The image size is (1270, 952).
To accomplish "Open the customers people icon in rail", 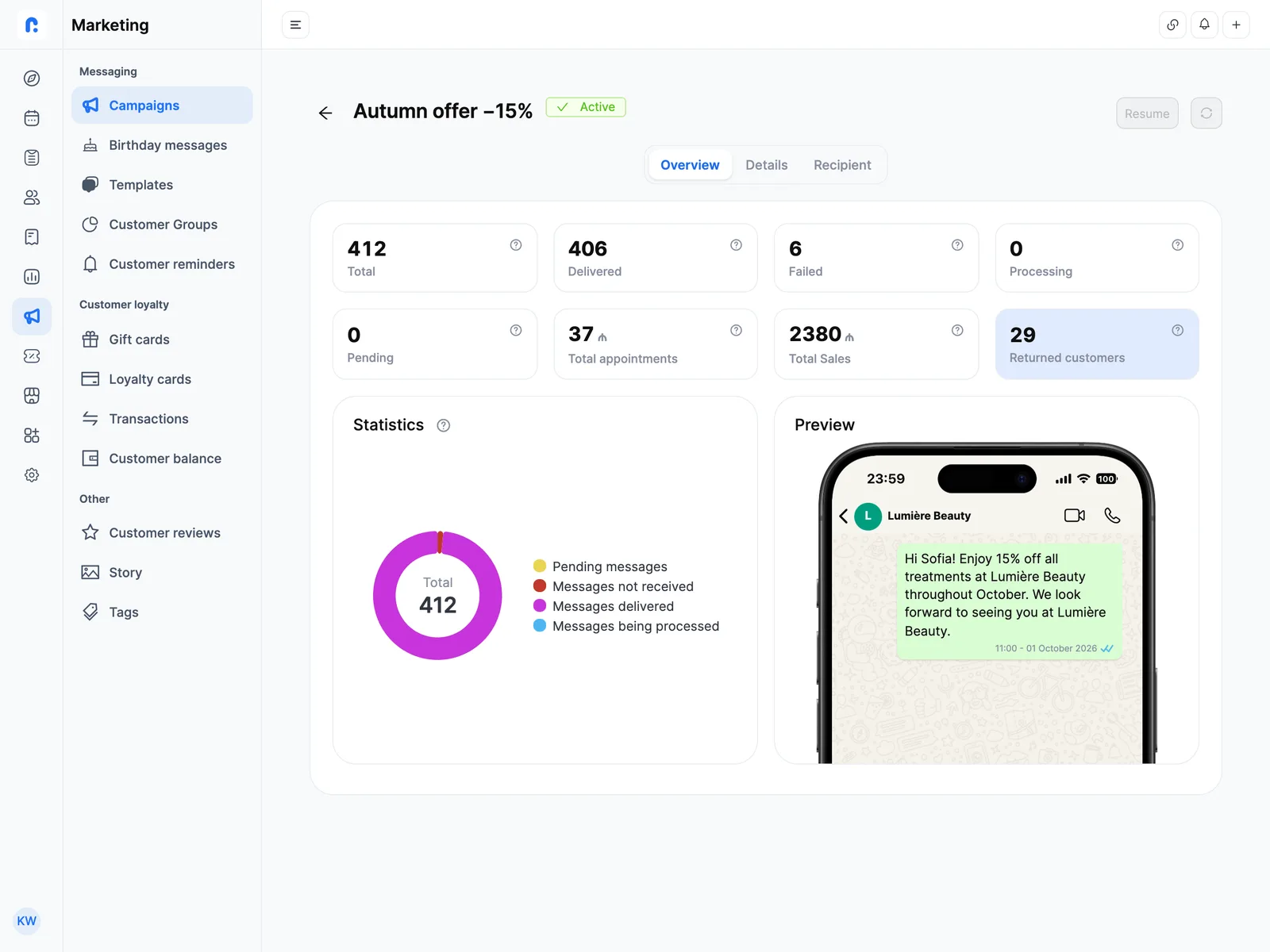I will click(x=32, y=198).
